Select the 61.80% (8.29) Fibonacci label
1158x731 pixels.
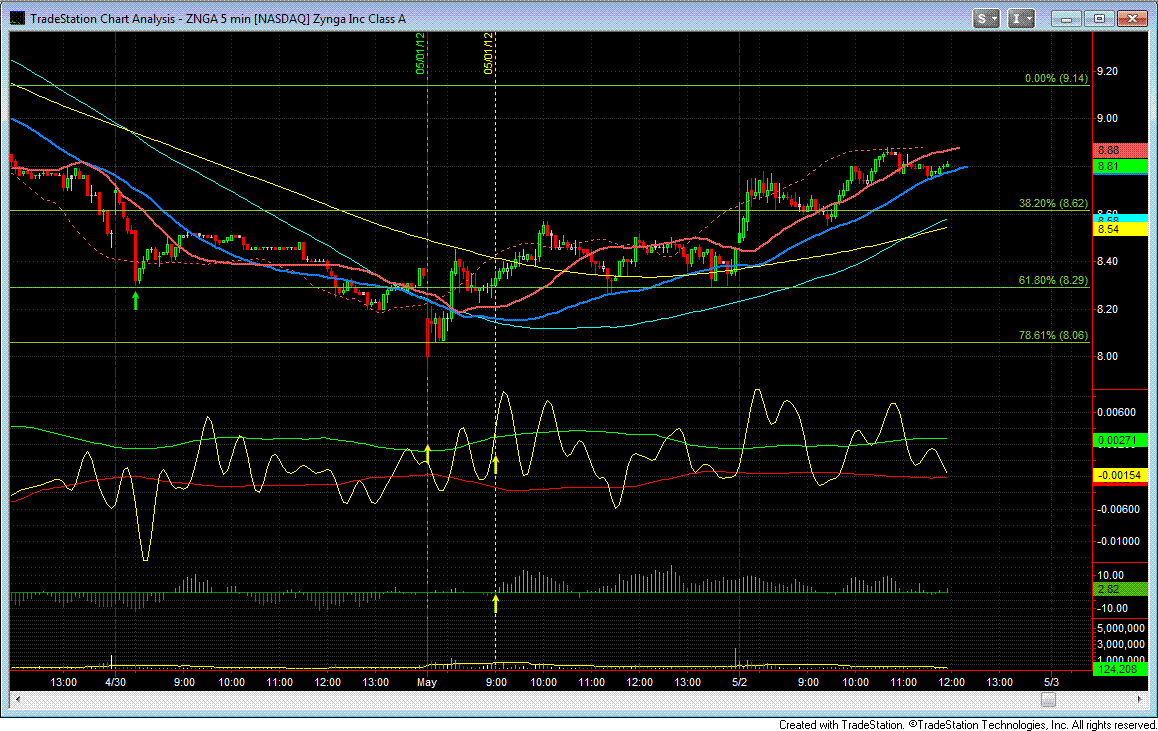[x=1053, y=281]
